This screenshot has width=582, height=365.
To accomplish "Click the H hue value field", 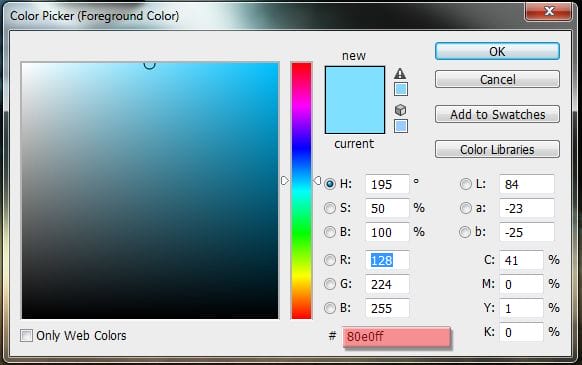I will coord(387,184).
